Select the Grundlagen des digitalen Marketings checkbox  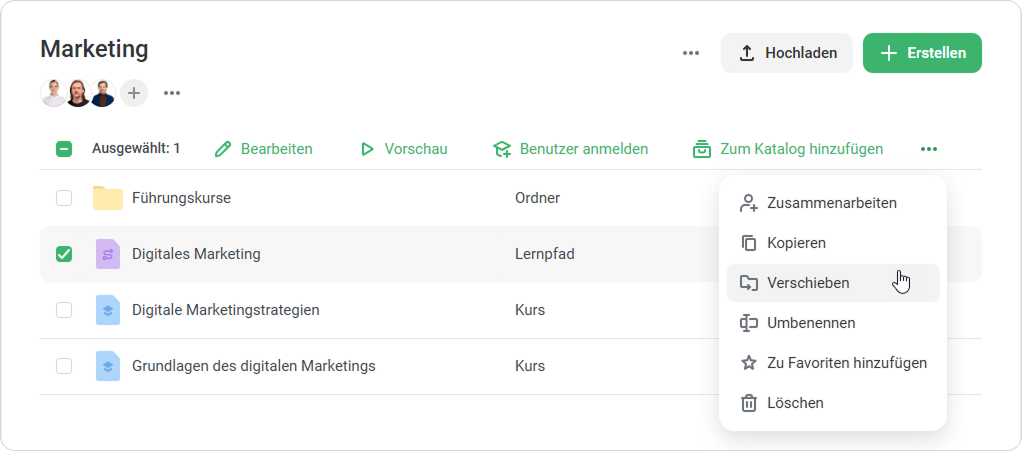(x=64, y=366)
